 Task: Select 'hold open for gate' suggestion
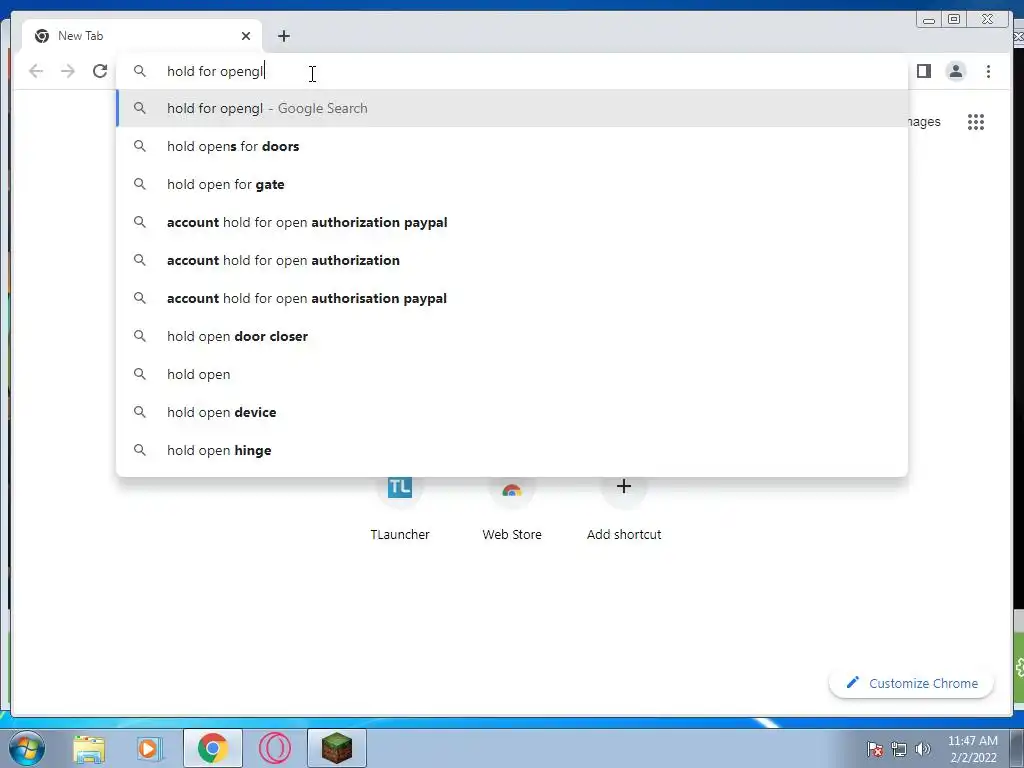(x=512, y=184)
